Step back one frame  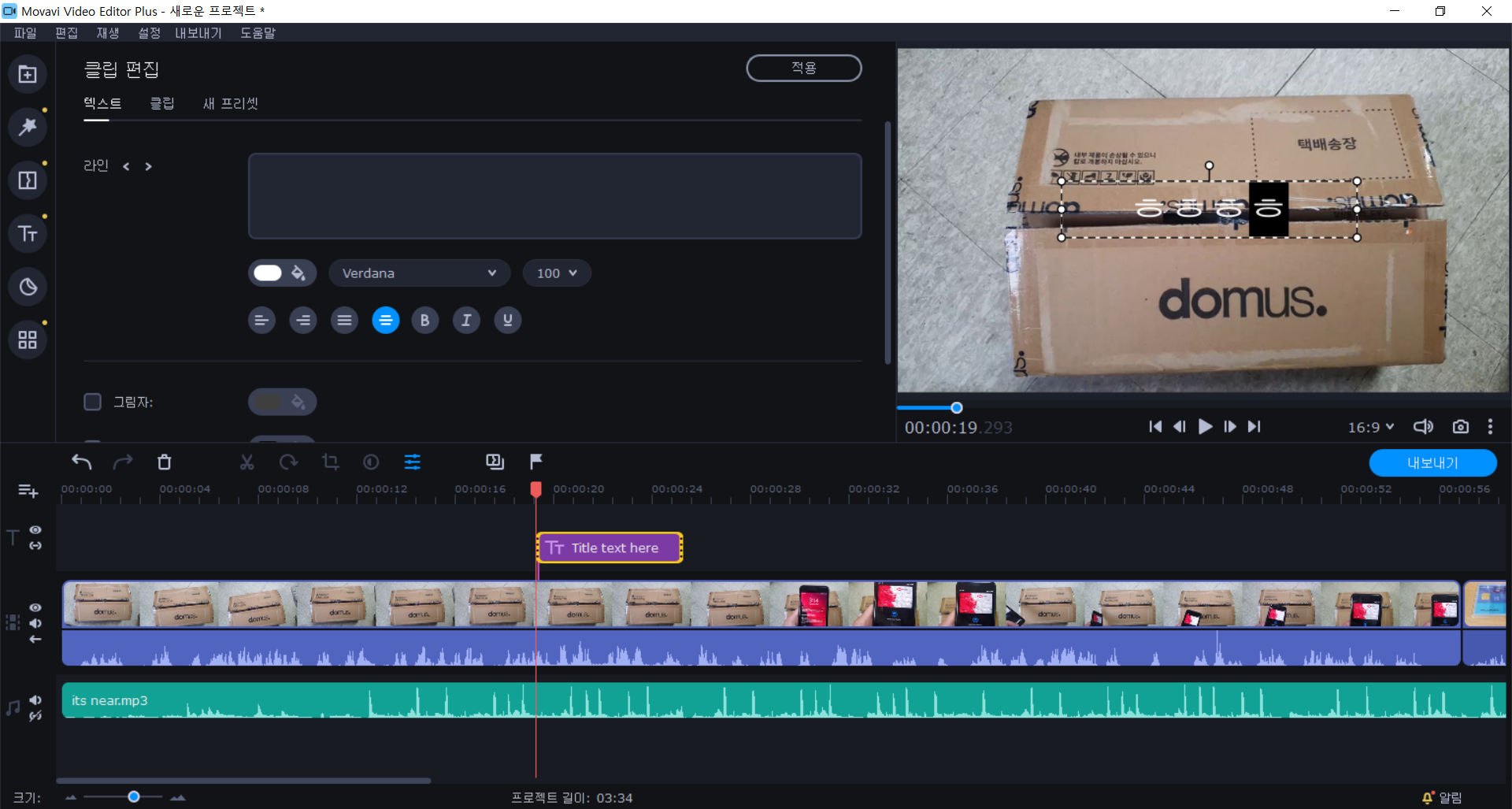point(1180,426)
